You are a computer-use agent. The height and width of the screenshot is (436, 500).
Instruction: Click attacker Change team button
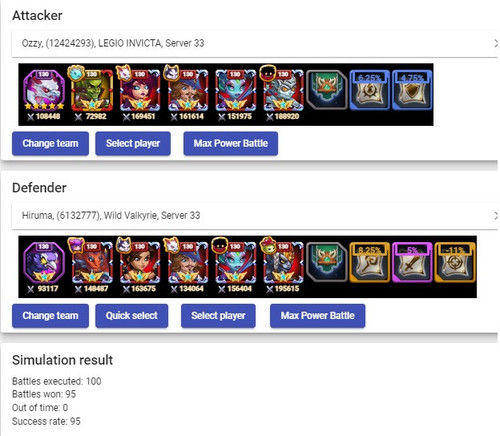(50, 143)
